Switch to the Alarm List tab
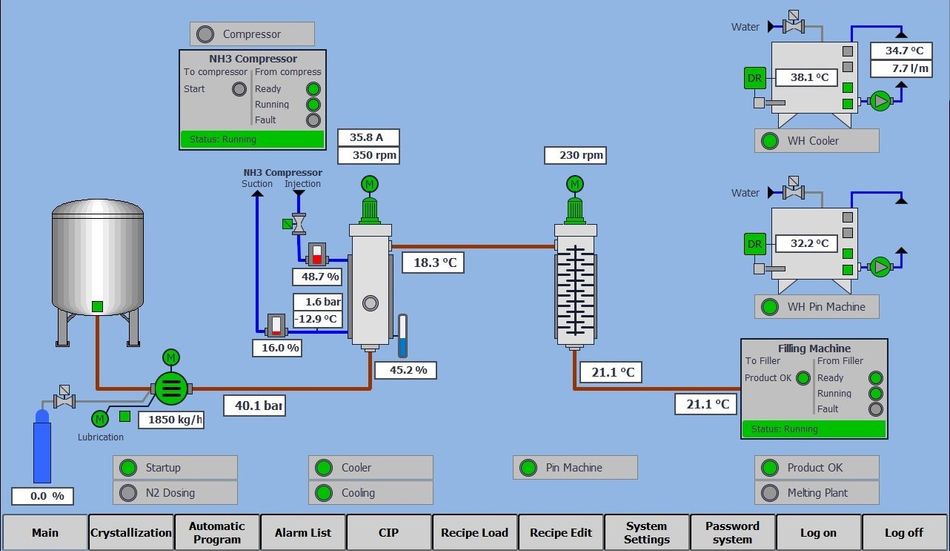This screenshot has width=950, height=551. coord(302,533)
